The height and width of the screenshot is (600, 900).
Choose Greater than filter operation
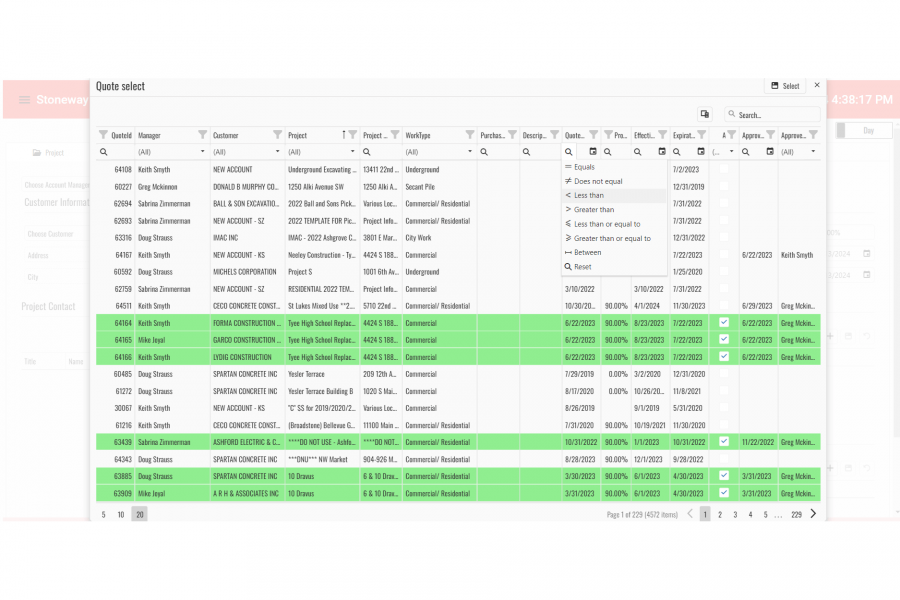(x=614, y=210)
